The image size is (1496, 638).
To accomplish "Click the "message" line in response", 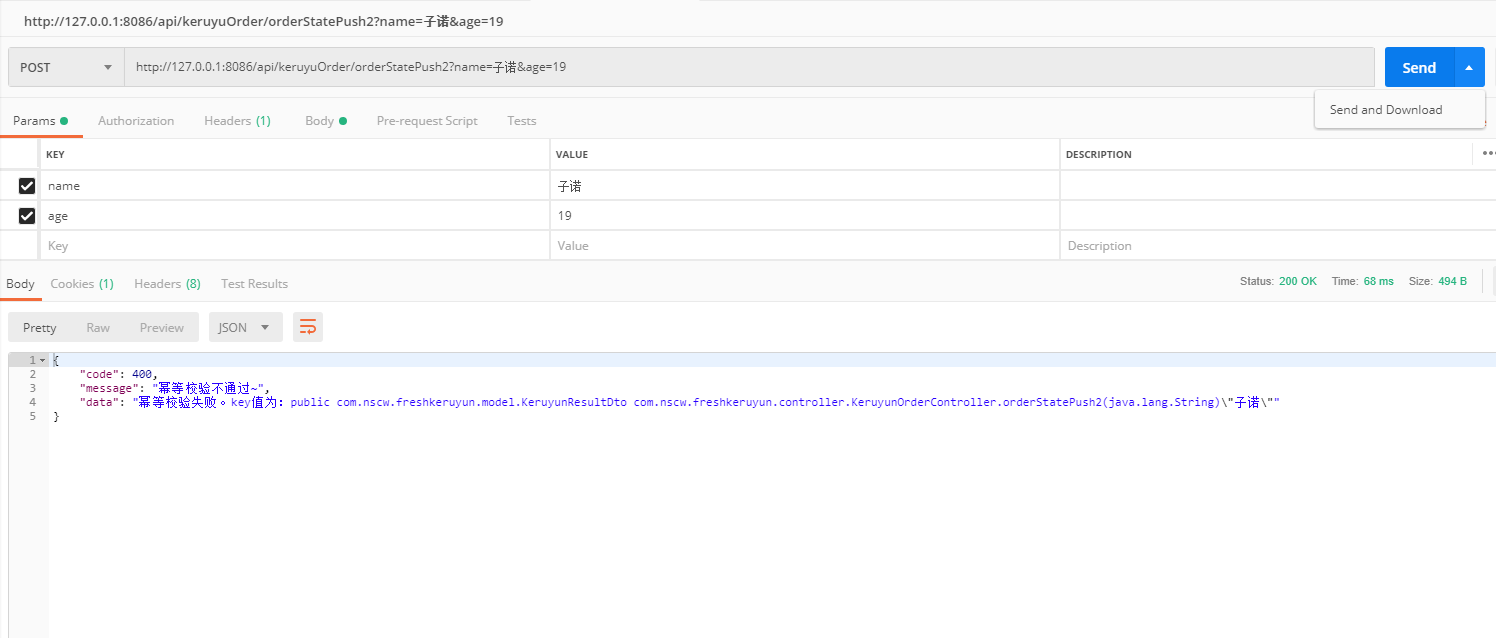I will [x=175, y=388].
